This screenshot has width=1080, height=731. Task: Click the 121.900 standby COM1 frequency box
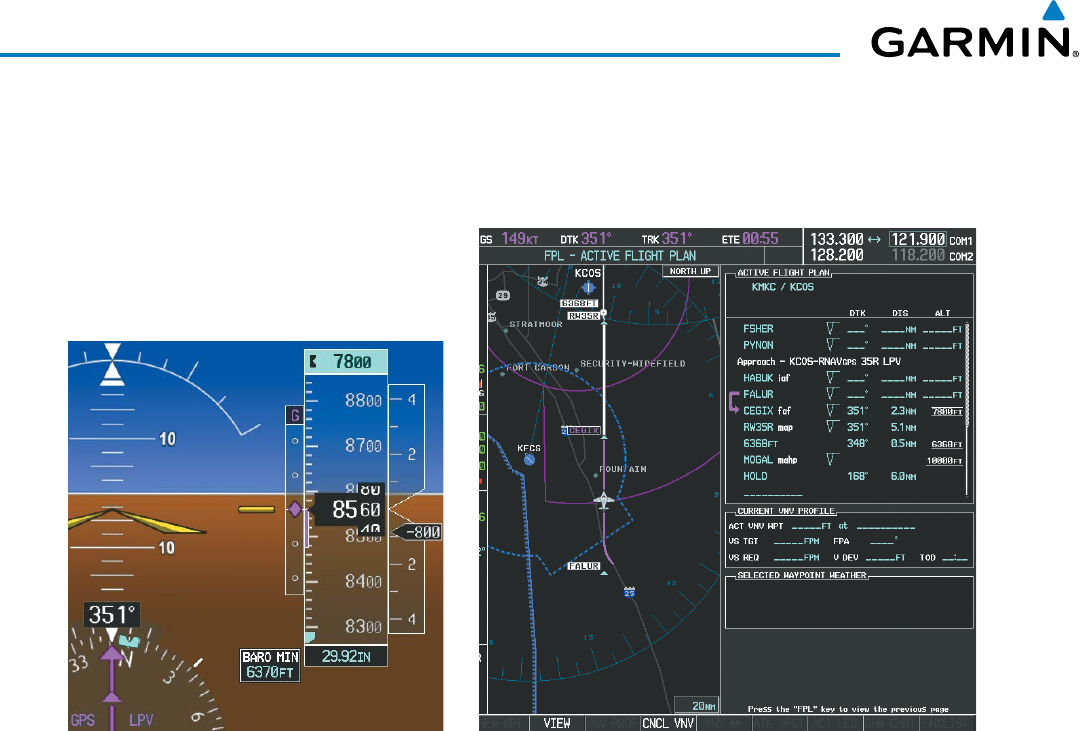[x=917, y=239]
